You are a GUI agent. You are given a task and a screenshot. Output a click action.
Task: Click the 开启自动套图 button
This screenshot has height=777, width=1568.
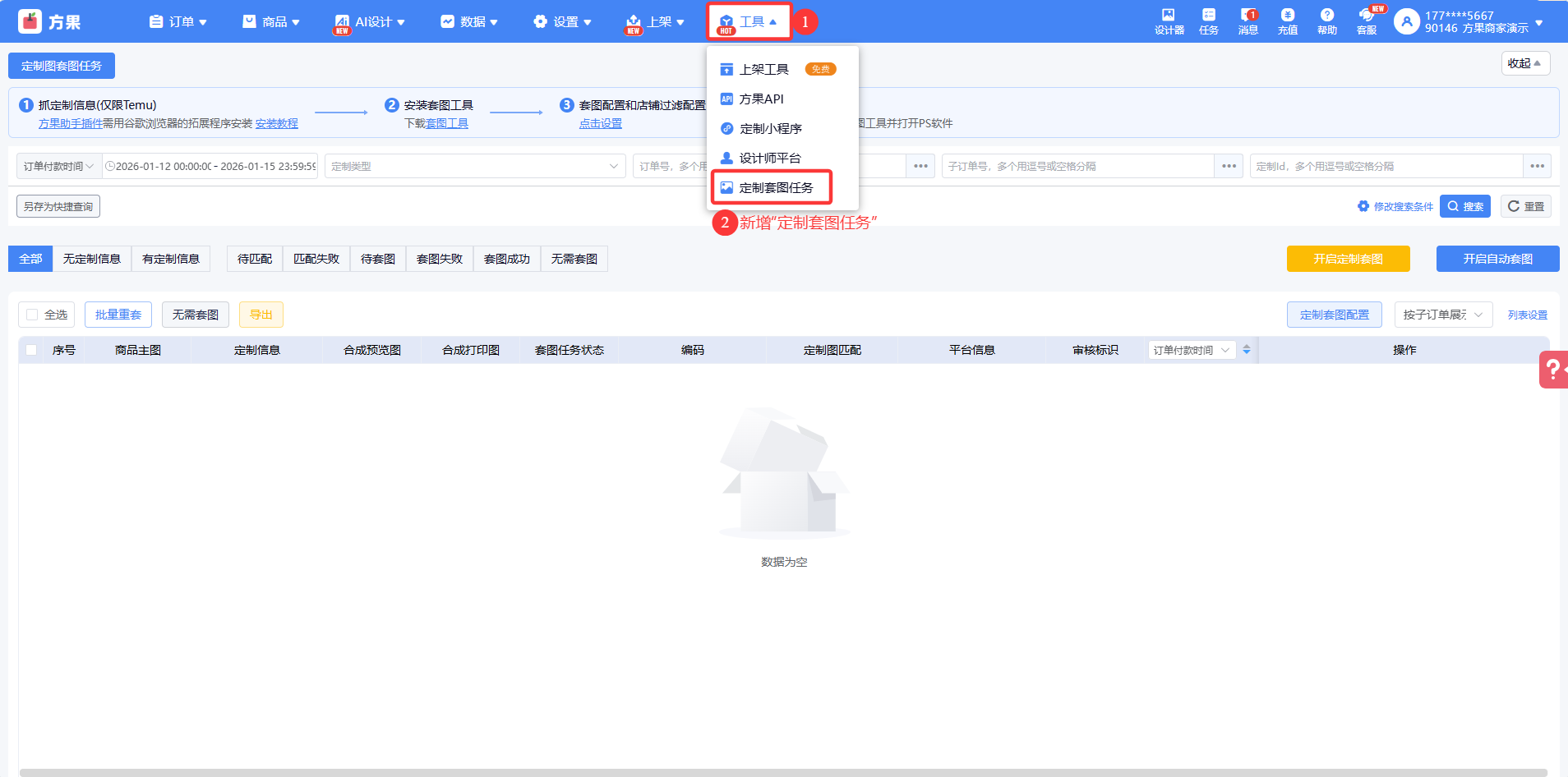click(1497, 259)
